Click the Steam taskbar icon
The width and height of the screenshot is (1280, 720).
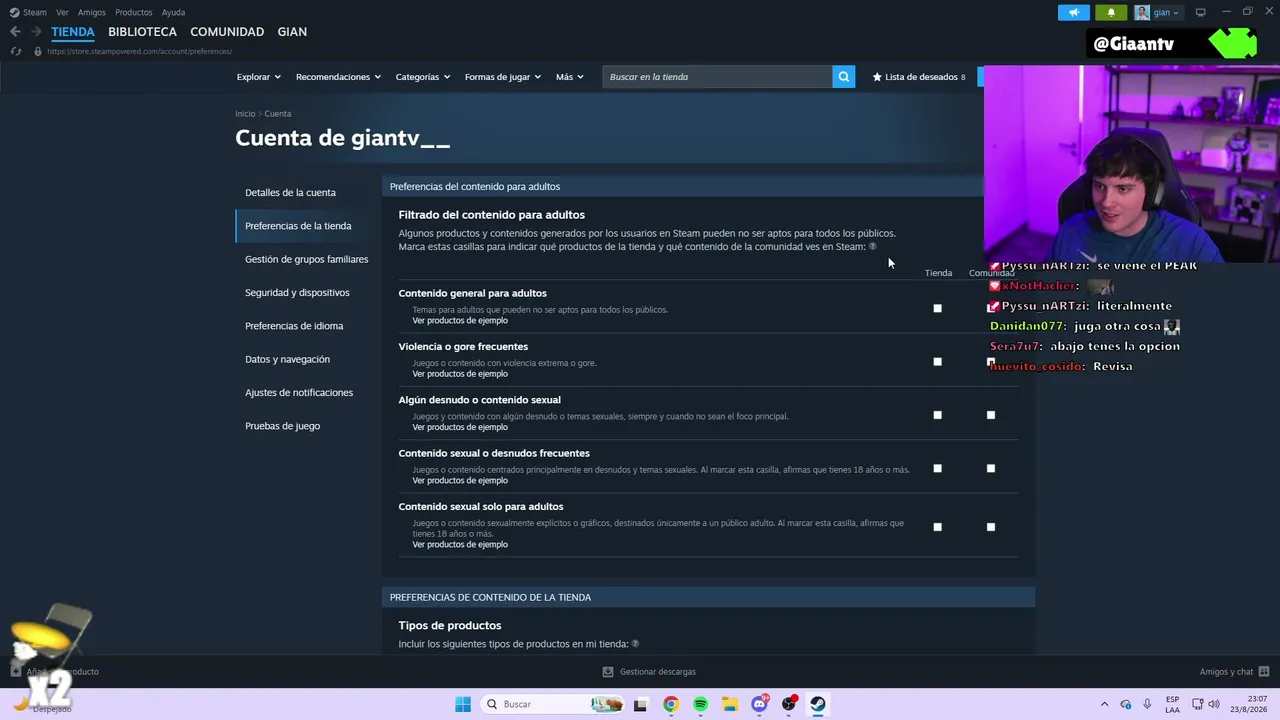(818, 704)
